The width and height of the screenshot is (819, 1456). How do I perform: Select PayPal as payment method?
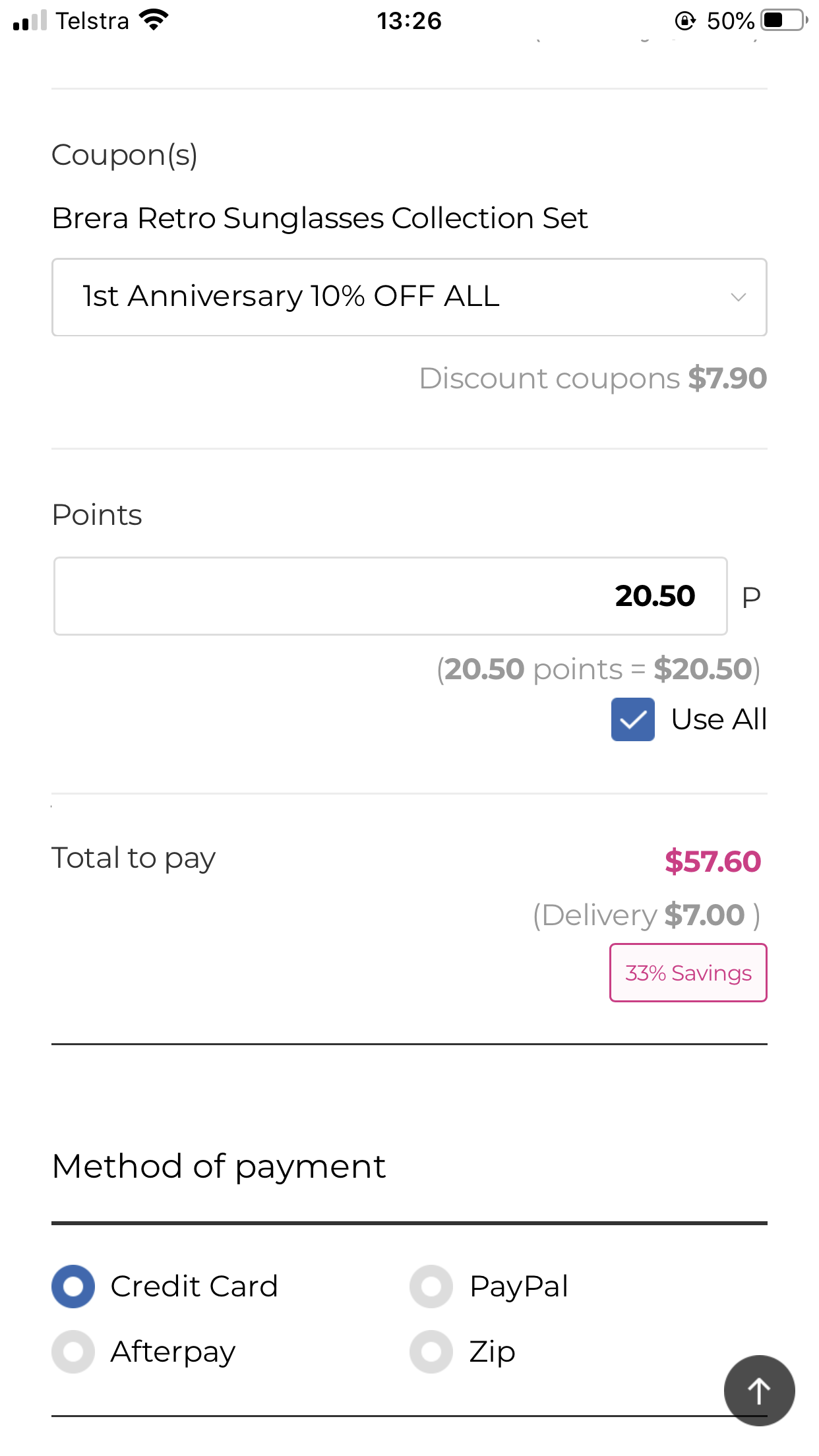point(431,1287)
